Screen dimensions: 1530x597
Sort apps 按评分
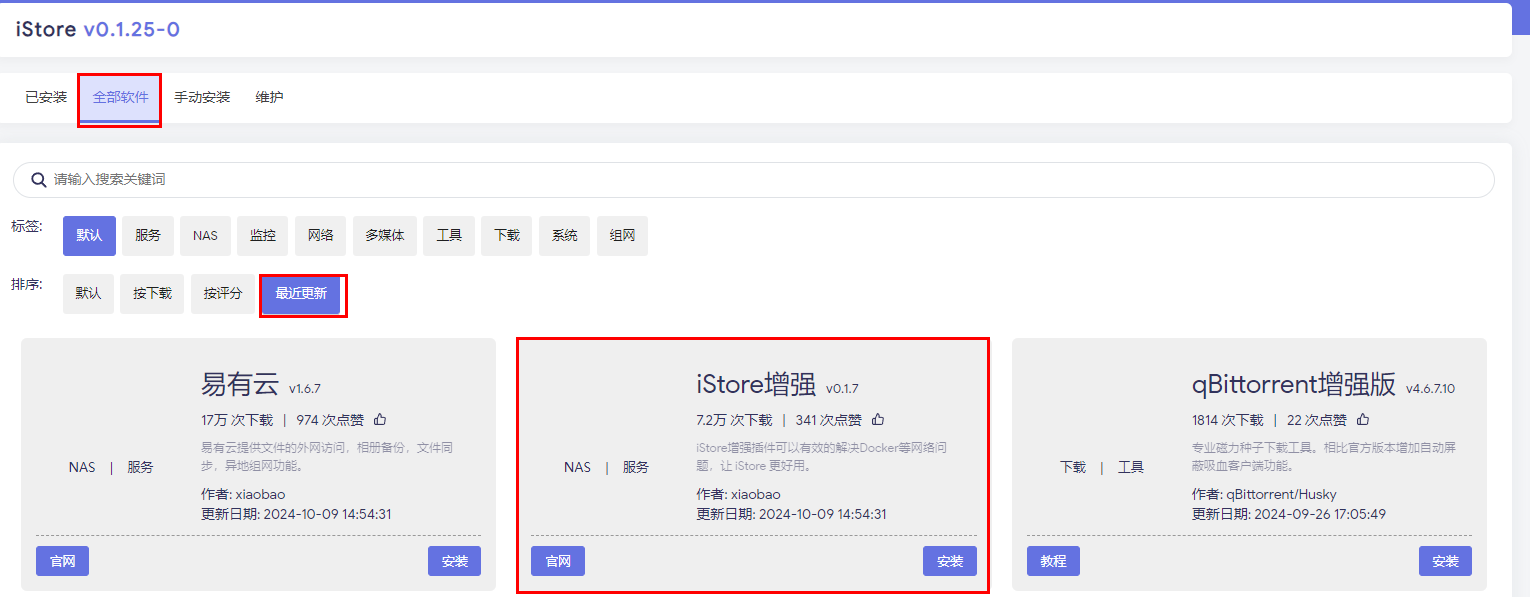(223, 294)
